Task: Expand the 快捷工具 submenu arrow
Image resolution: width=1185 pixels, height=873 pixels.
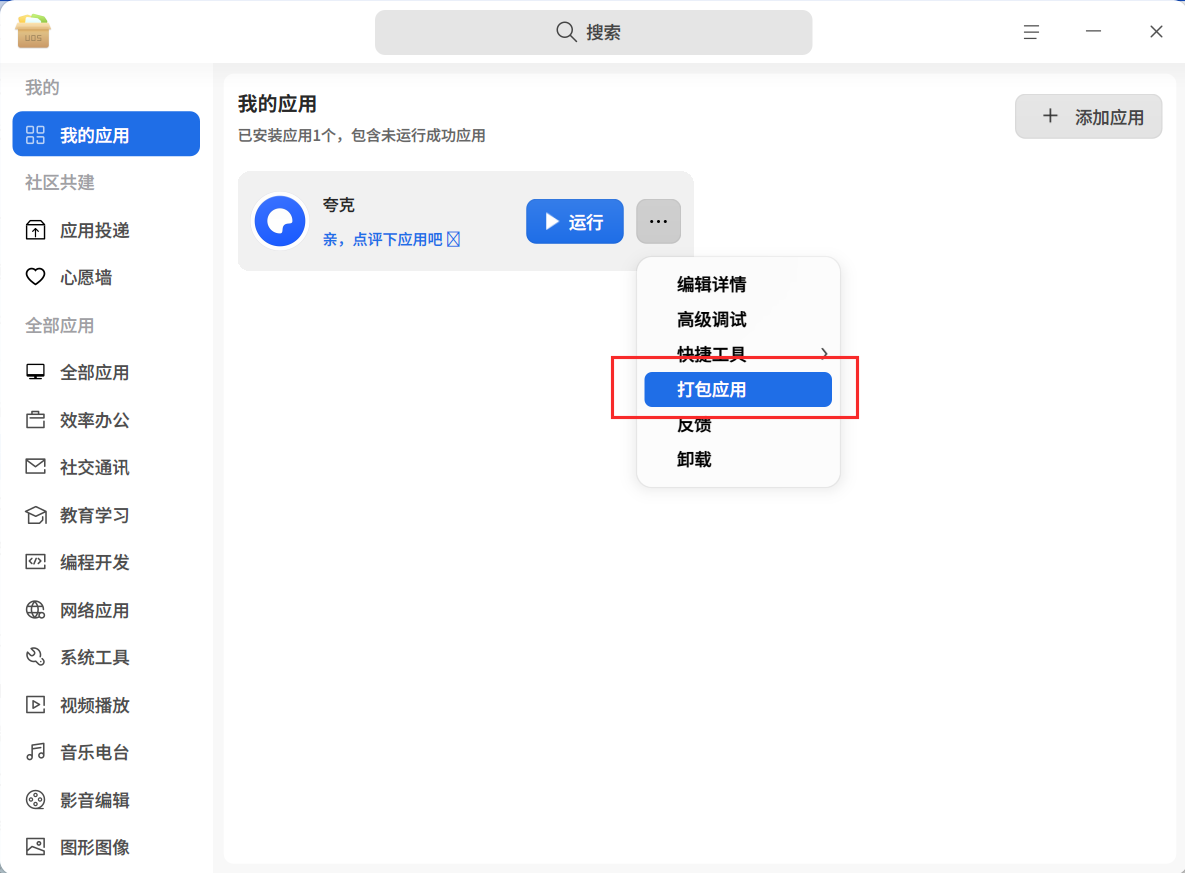Action: point(824,353)
